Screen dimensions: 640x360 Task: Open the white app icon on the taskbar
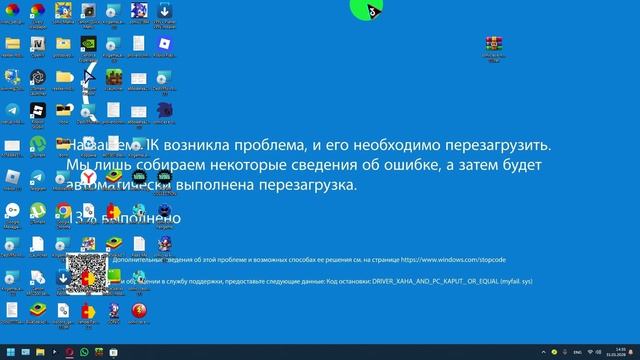point(113,352)
